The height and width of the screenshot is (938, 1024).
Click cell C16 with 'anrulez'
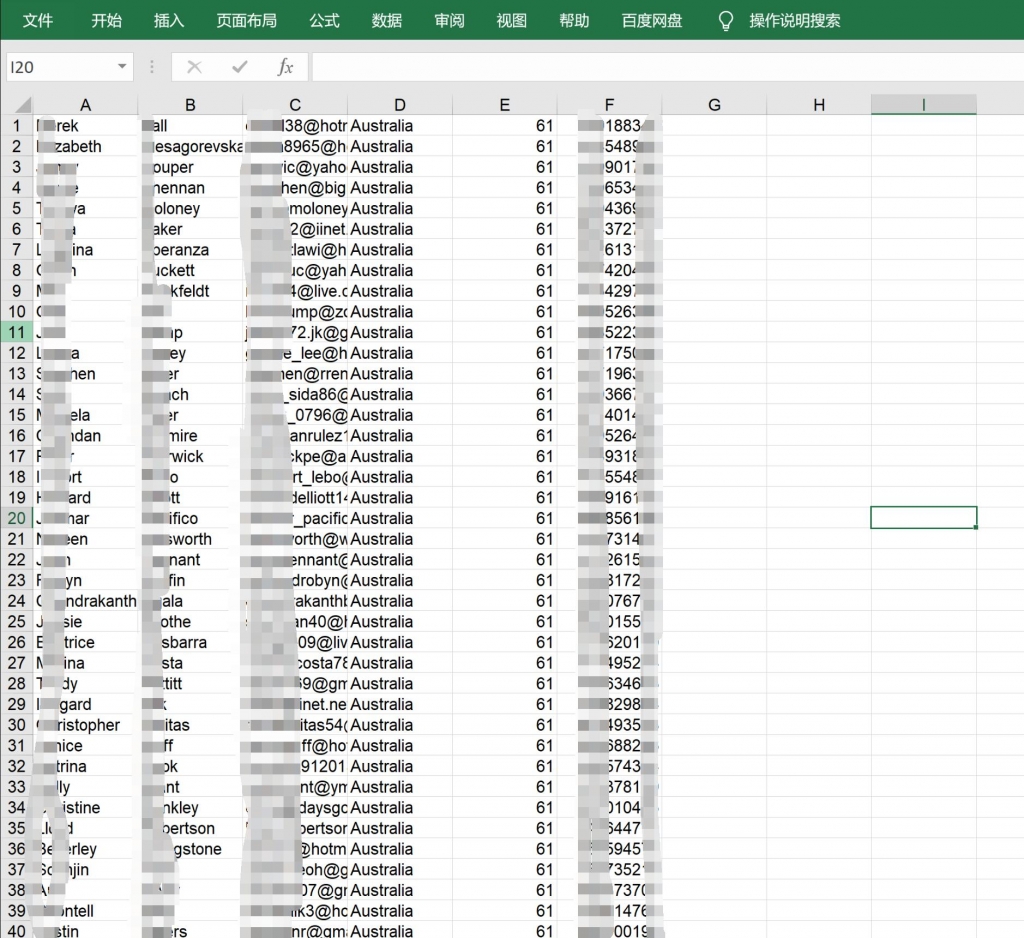click(295, 436)
